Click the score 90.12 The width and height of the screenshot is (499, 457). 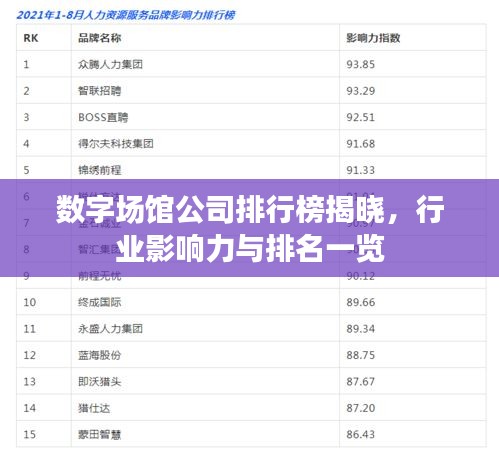pos(361,276)
